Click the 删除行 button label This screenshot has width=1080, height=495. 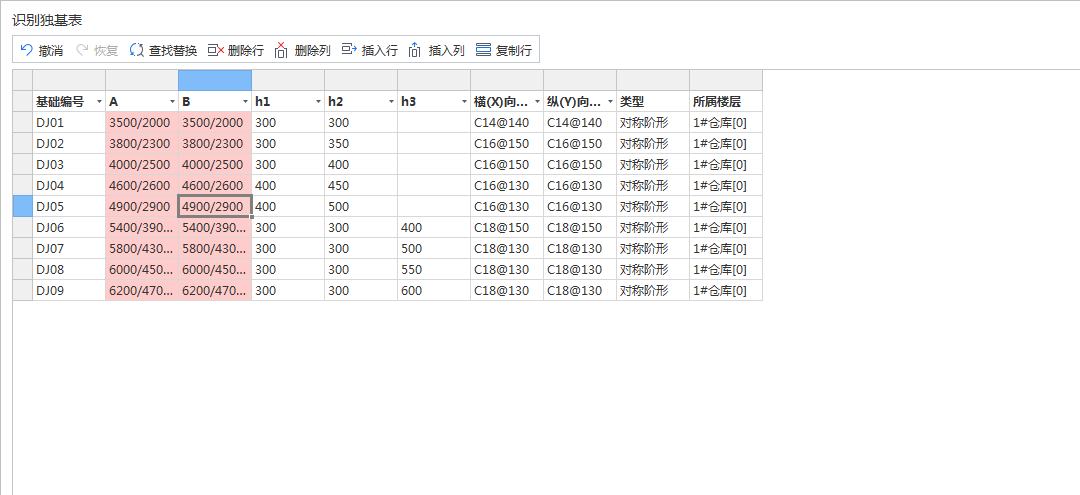tap(246, 50)
